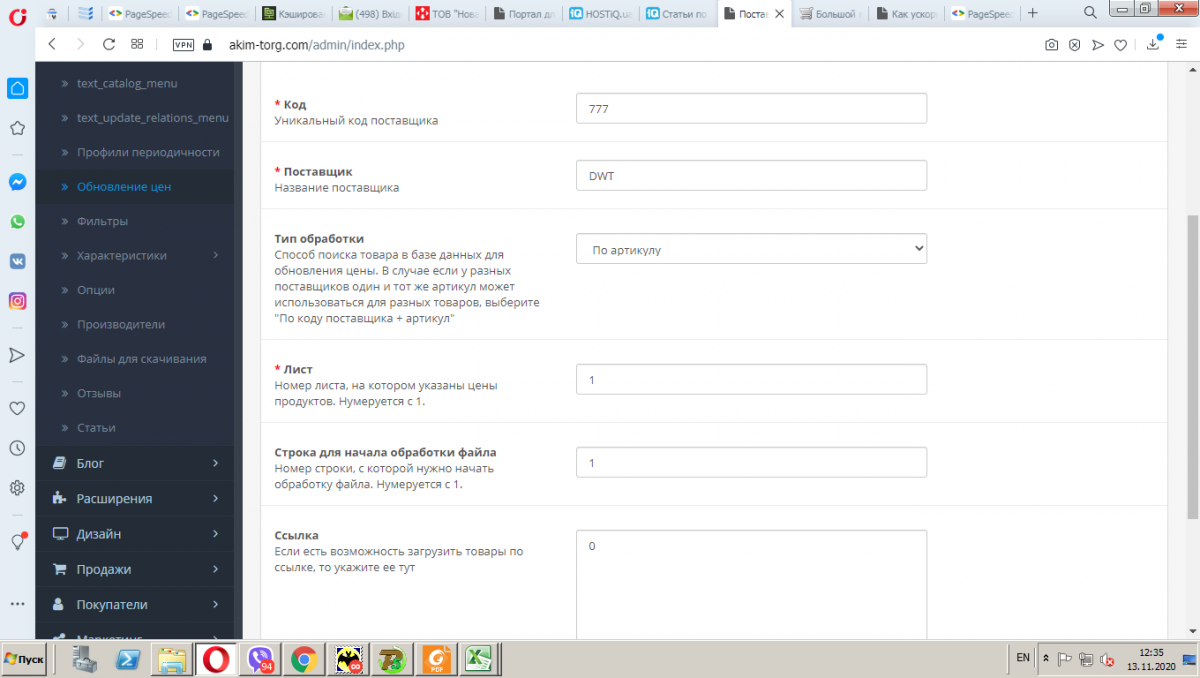Viewport: 1200px width, 678px height.
Task: Go forward with the browser arrow
Action: [x=80, y=45]
